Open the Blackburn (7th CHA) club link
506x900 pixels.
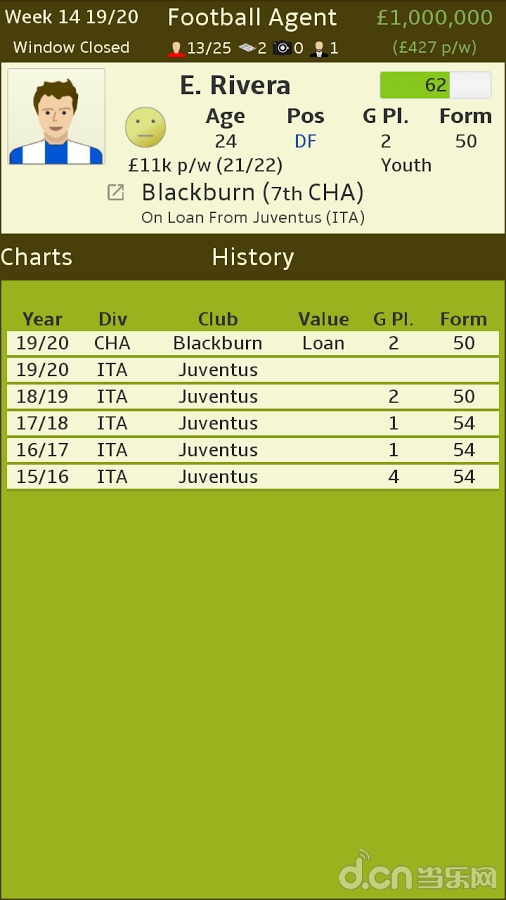coord(252,193)
